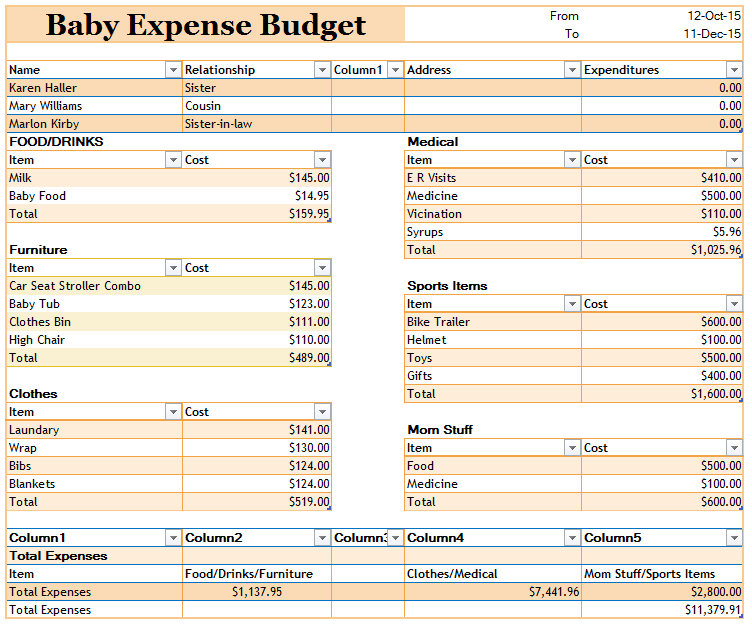Open the Column1 filter dropdown beside Relationship
This screenshot has height=626, width=752.
[395, 70]
